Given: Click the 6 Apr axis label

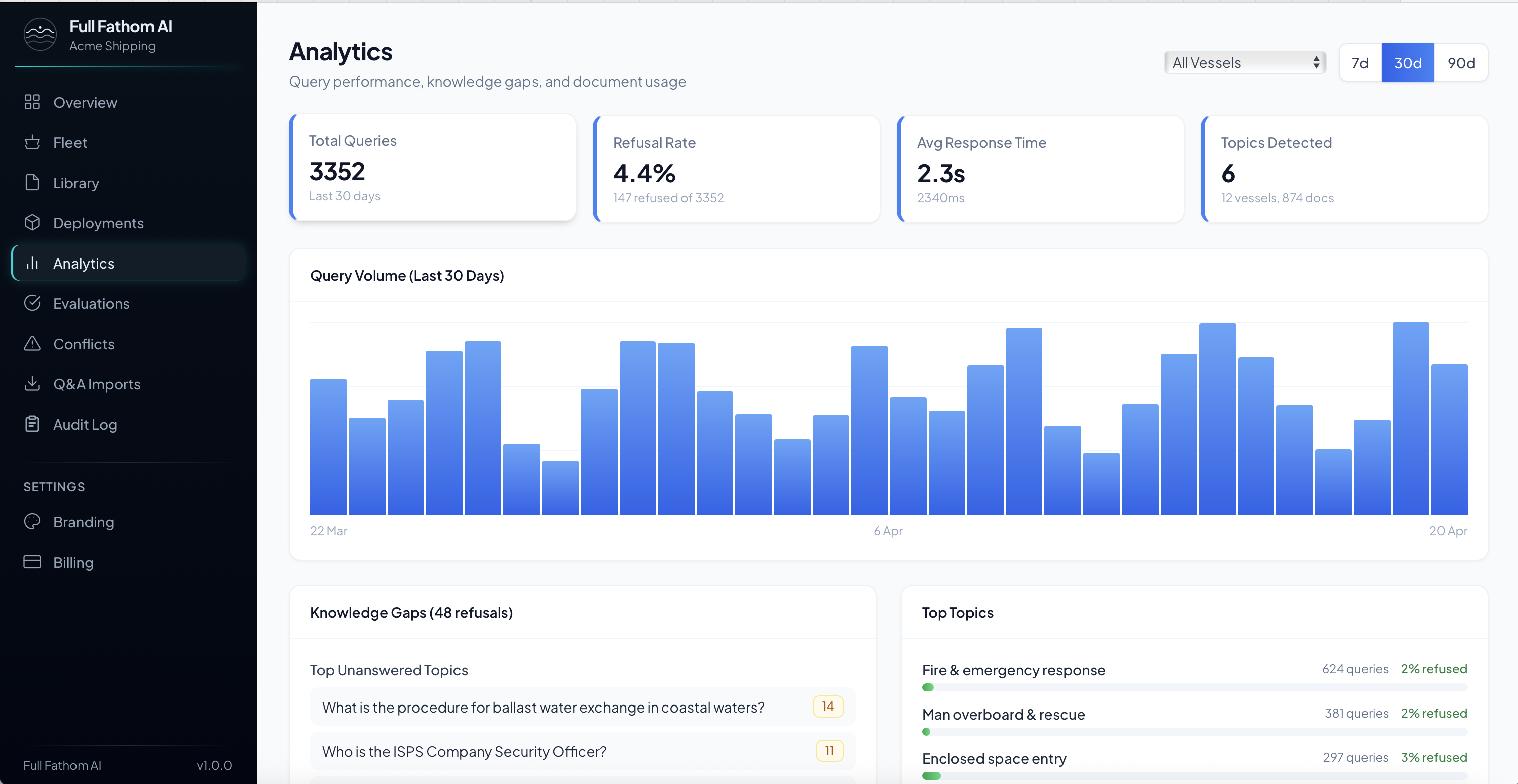Looking at the screenshot, I should (887, 531).
